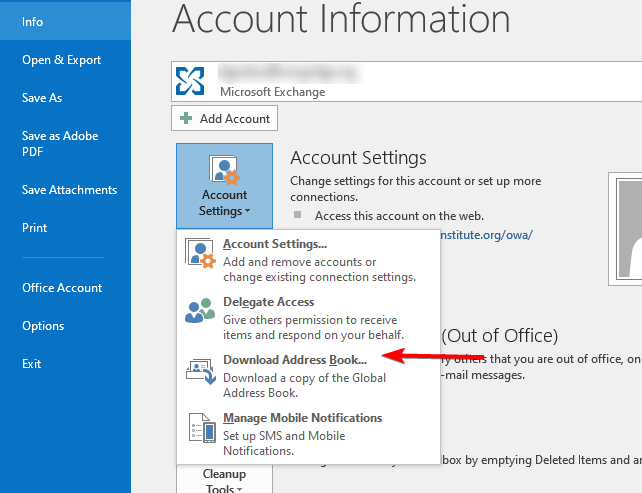Collapse the Account Settings dropdown button
The width and height of the screenshot is (642, 493).
(x=224, y=186)
